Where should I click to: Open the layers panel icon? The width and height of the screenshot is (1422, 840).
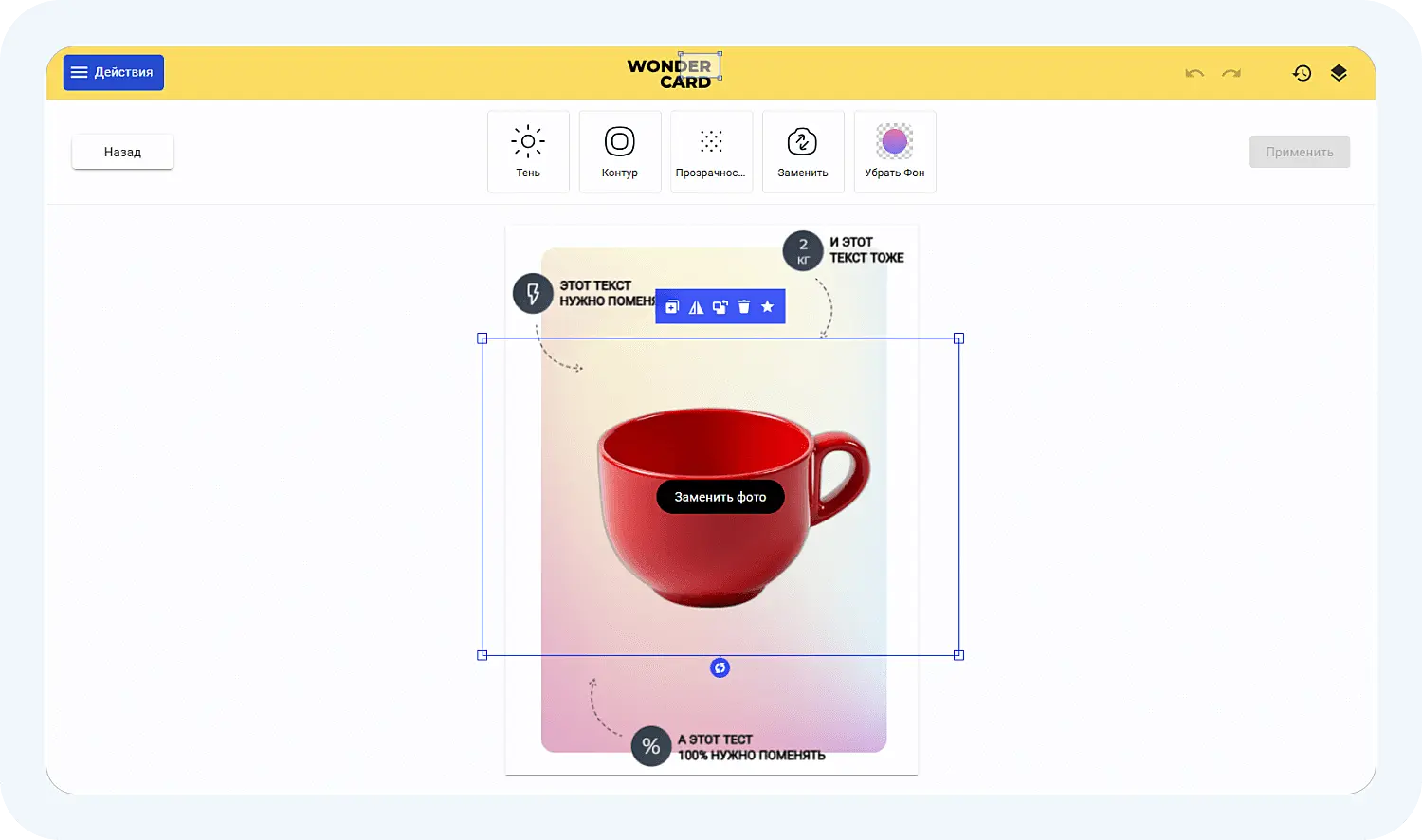click(1338, 72)
